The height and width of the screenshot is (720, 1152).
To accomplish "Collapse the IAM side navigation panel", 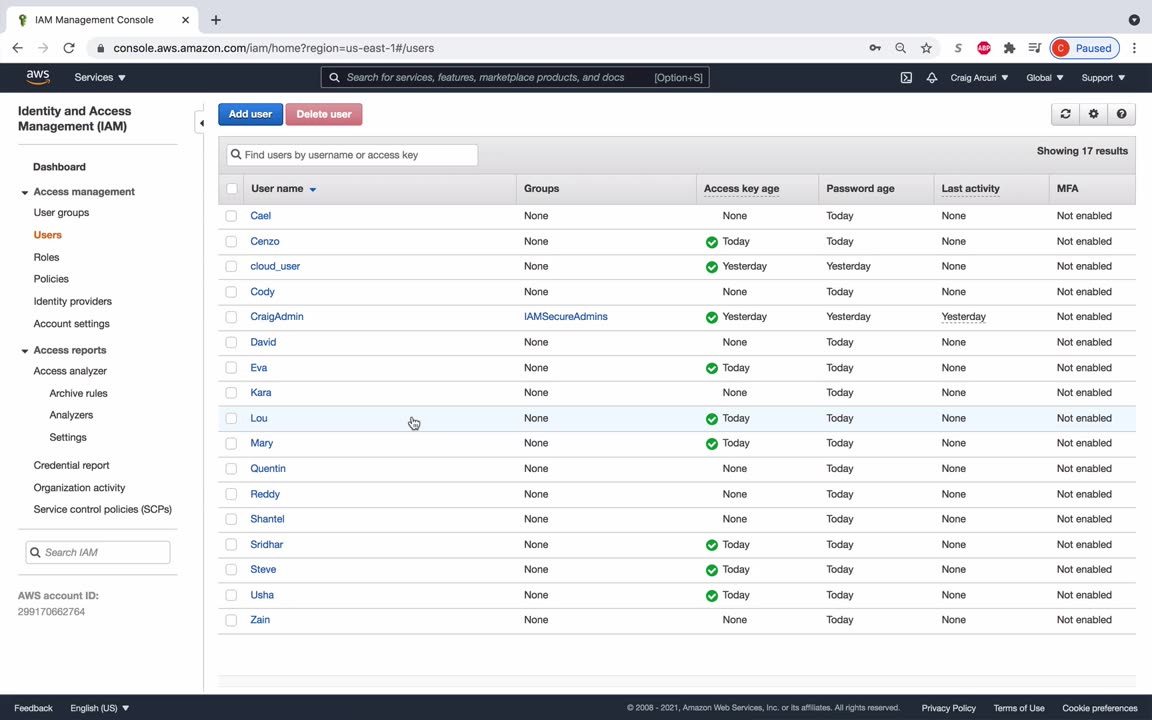I will [201, 123].
